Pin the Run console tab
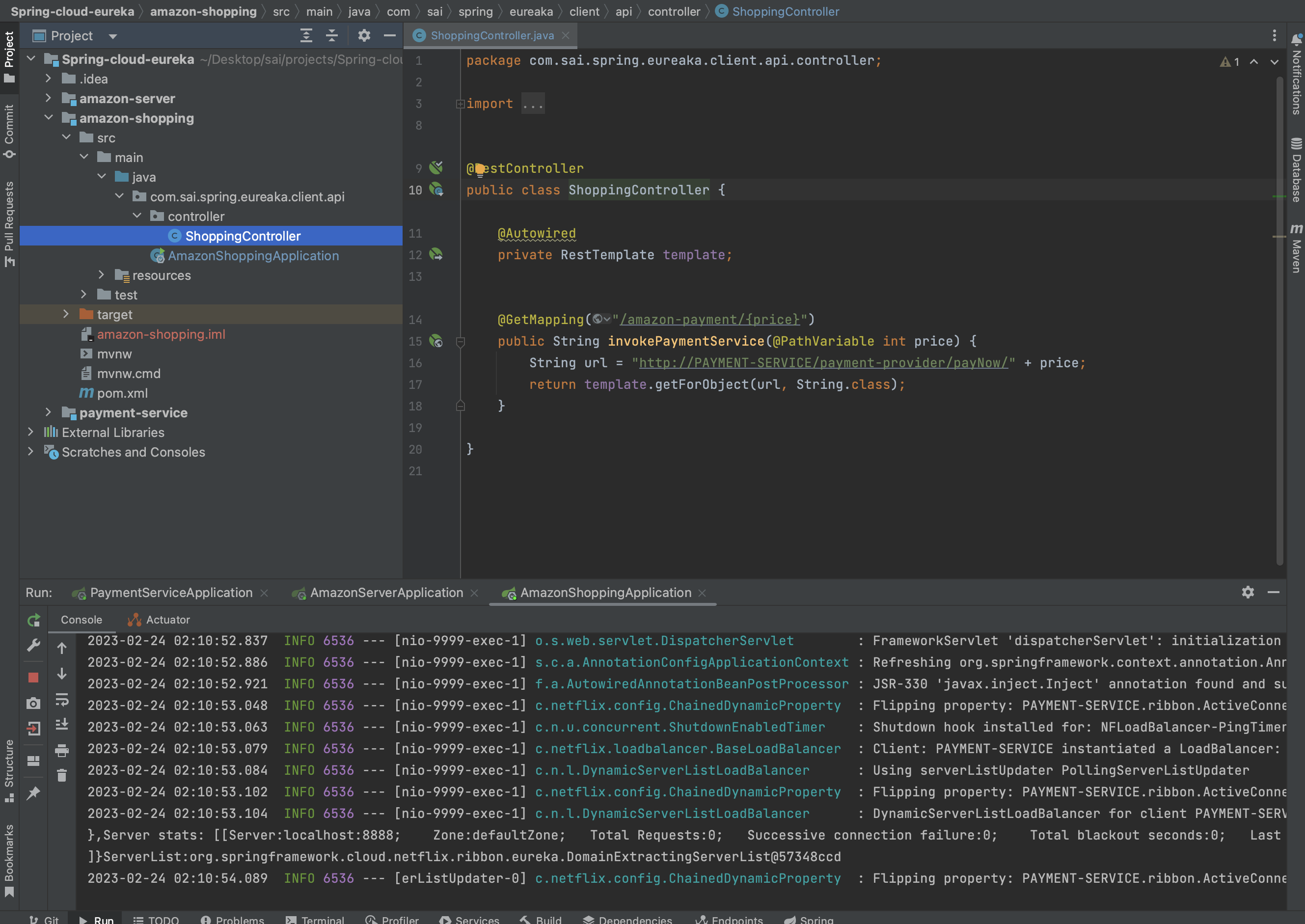The image size is (1305, 924). click(x=33, y=792)
